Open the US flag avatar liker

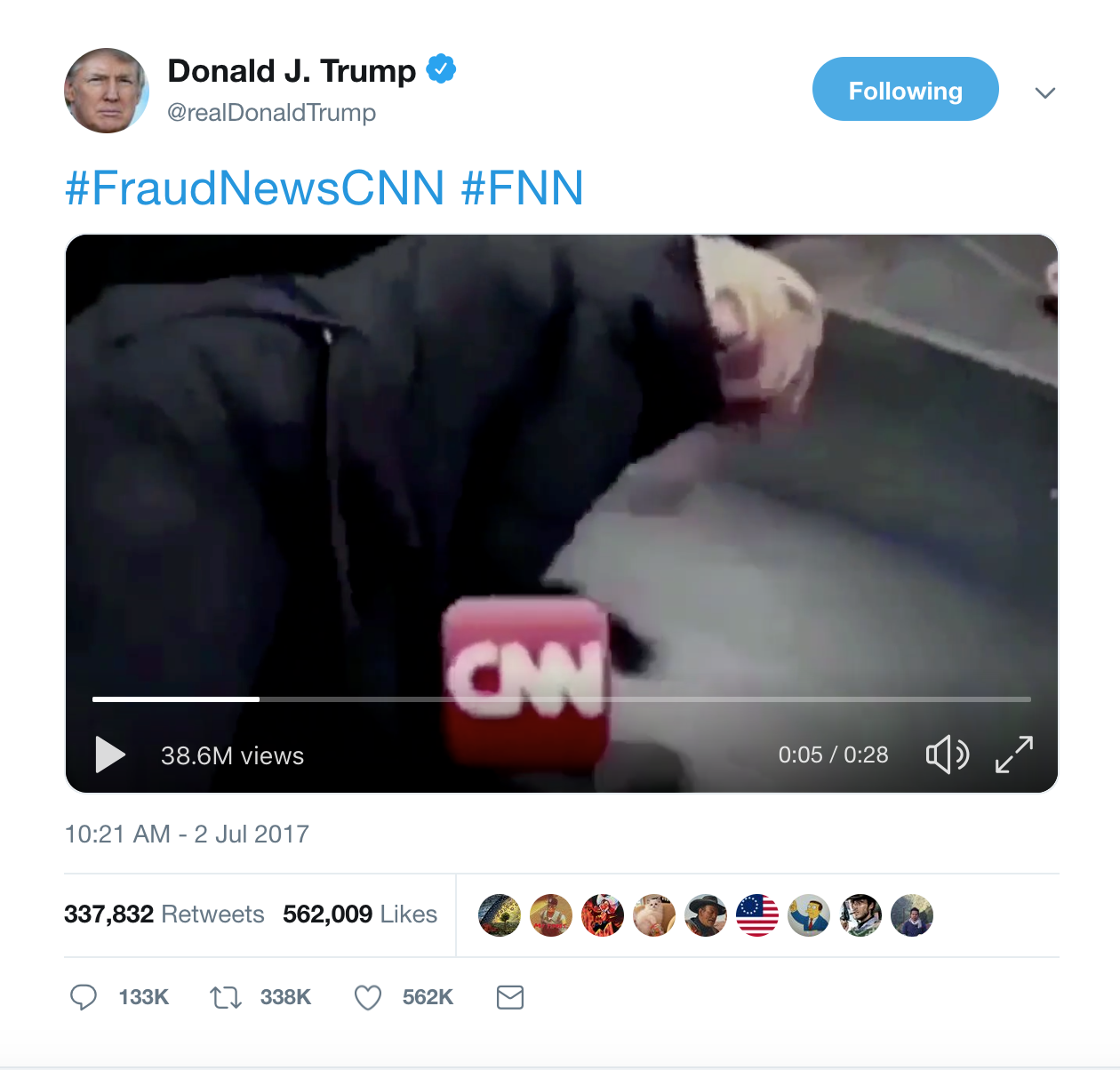point(757,915)
